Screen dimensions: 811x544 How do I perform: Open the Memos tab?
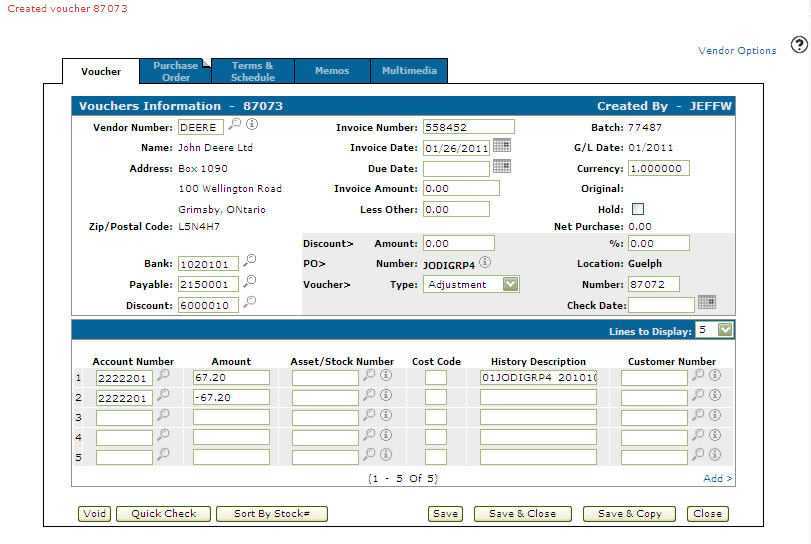pyautogui.click(x=332, y=71)
